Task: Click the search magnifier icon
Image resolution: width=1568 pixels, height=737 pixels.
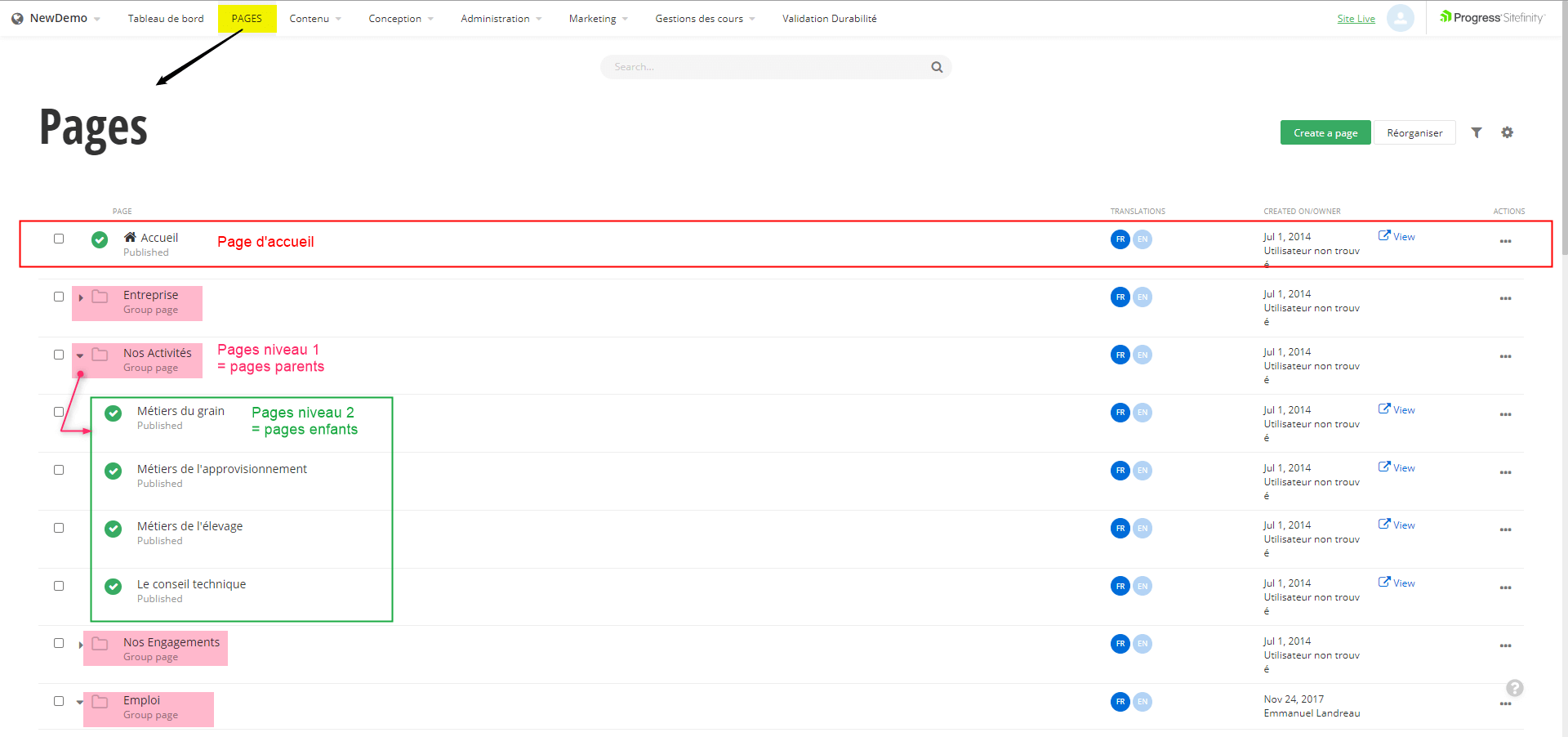Action: [937, 67]
